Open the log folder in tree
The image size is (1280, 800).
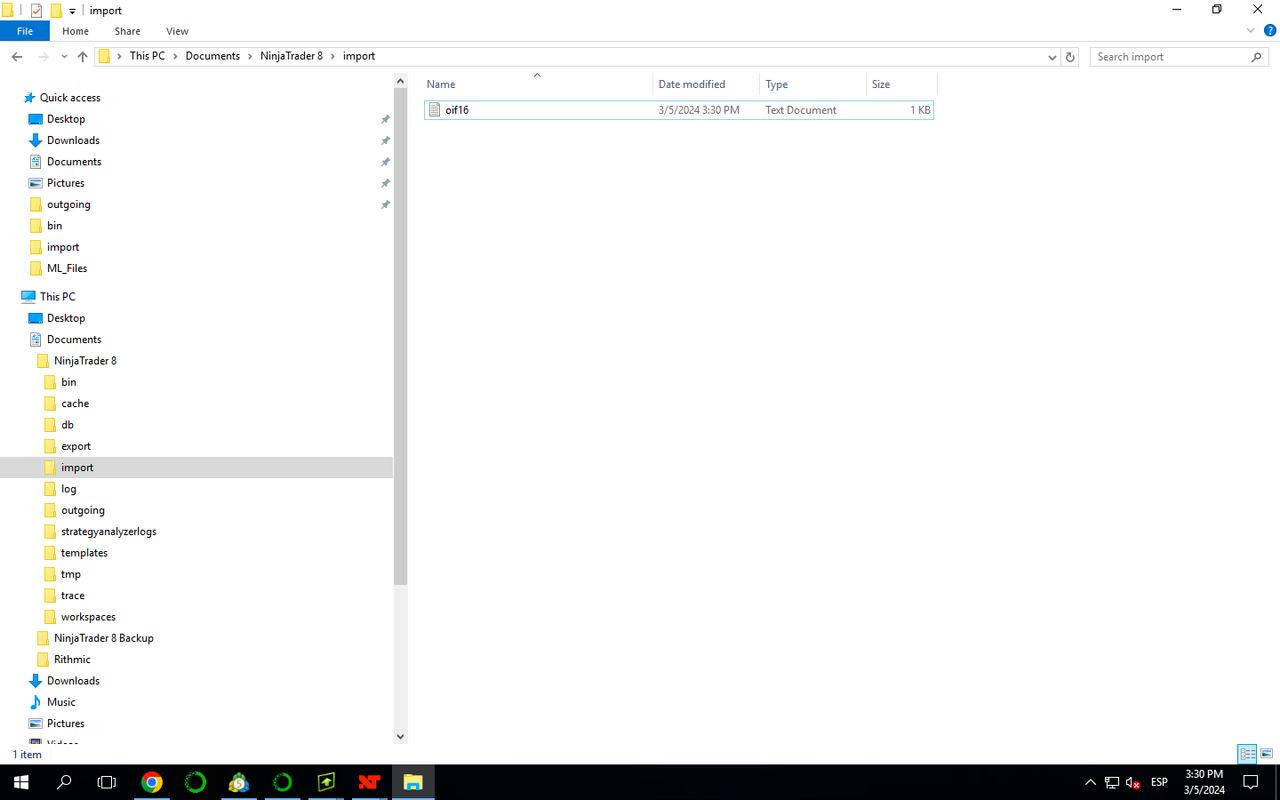69,489
